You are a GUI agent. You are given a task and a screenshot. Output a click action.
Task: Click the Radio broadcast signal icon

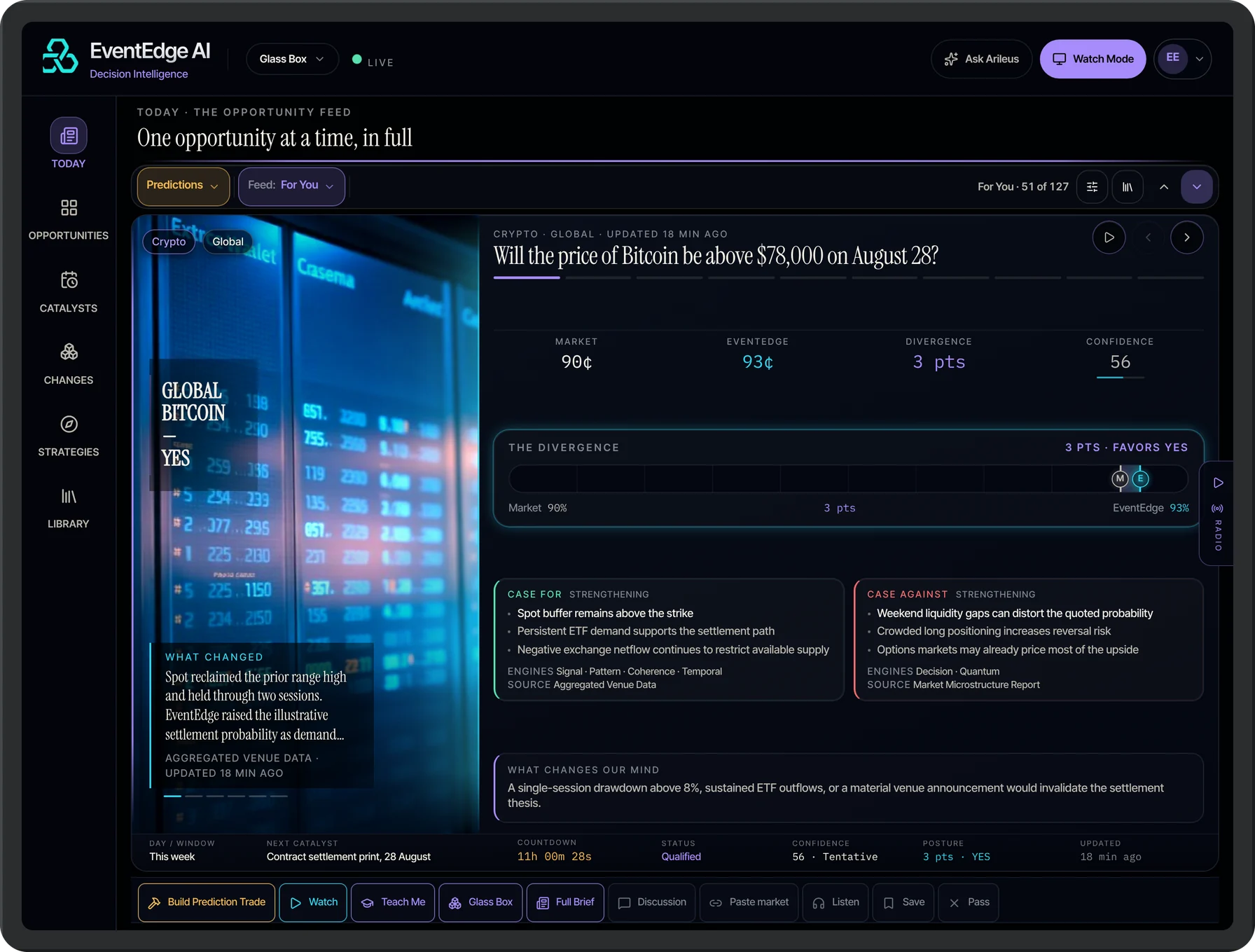click(x=1218, y=509)
